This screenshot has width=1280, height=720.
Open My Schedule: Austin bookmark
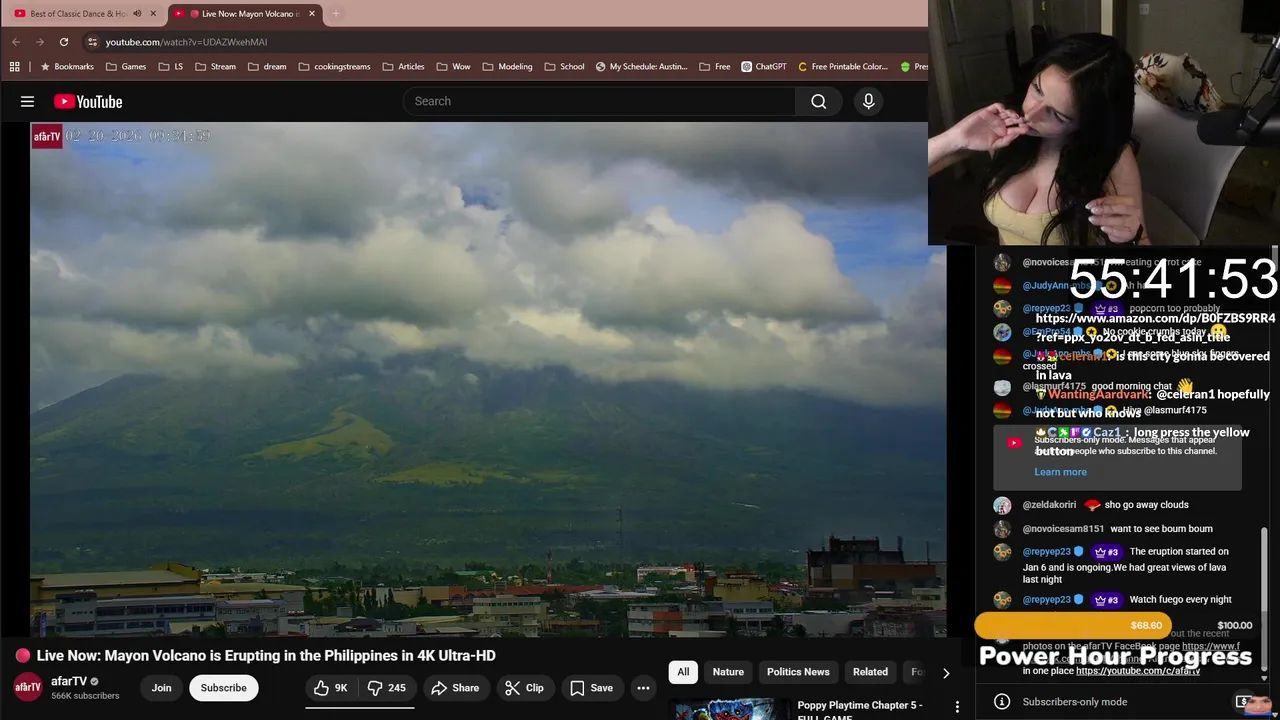(x=641, y=67)
